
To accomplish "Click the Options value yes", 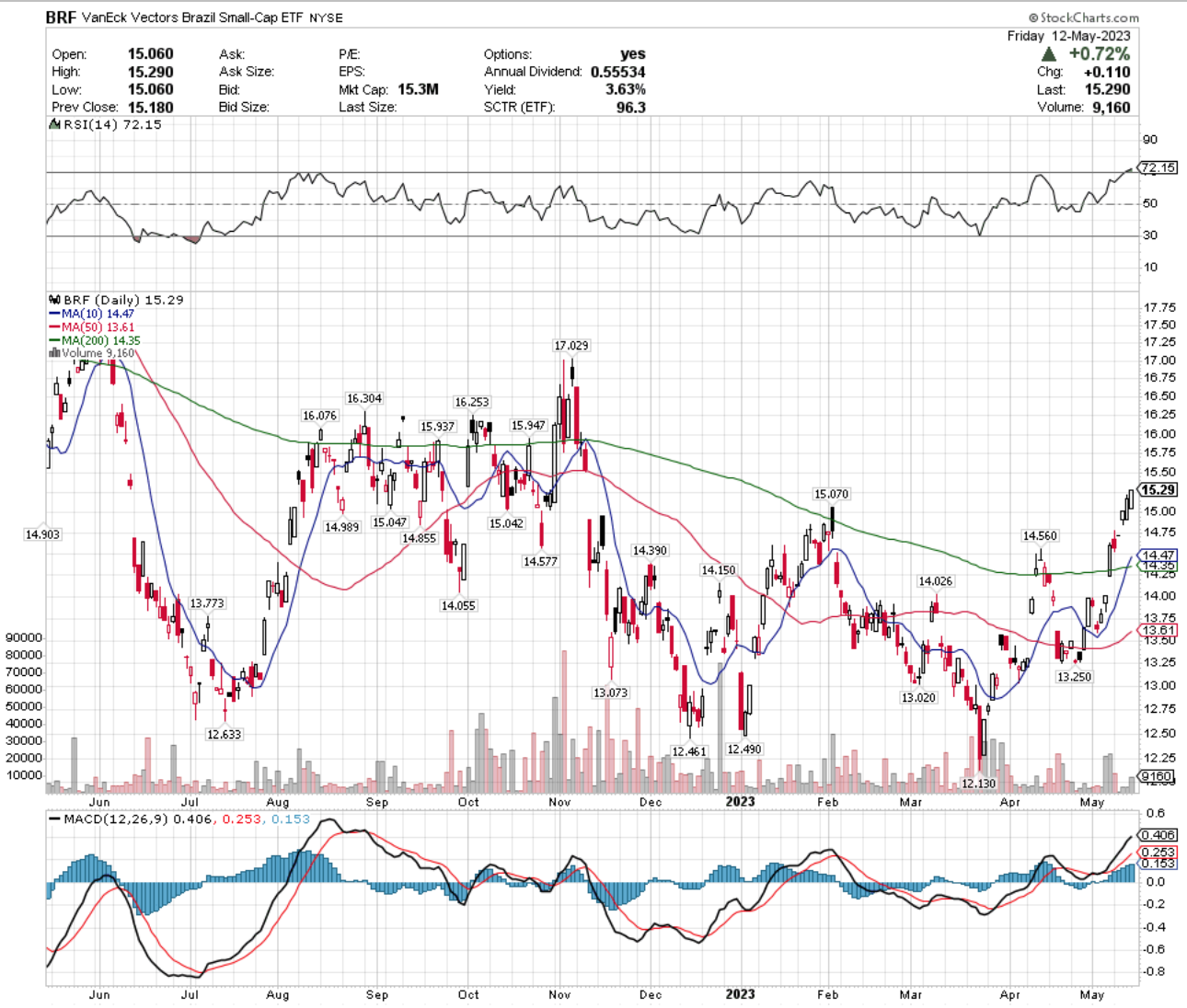I will point(633,54).
